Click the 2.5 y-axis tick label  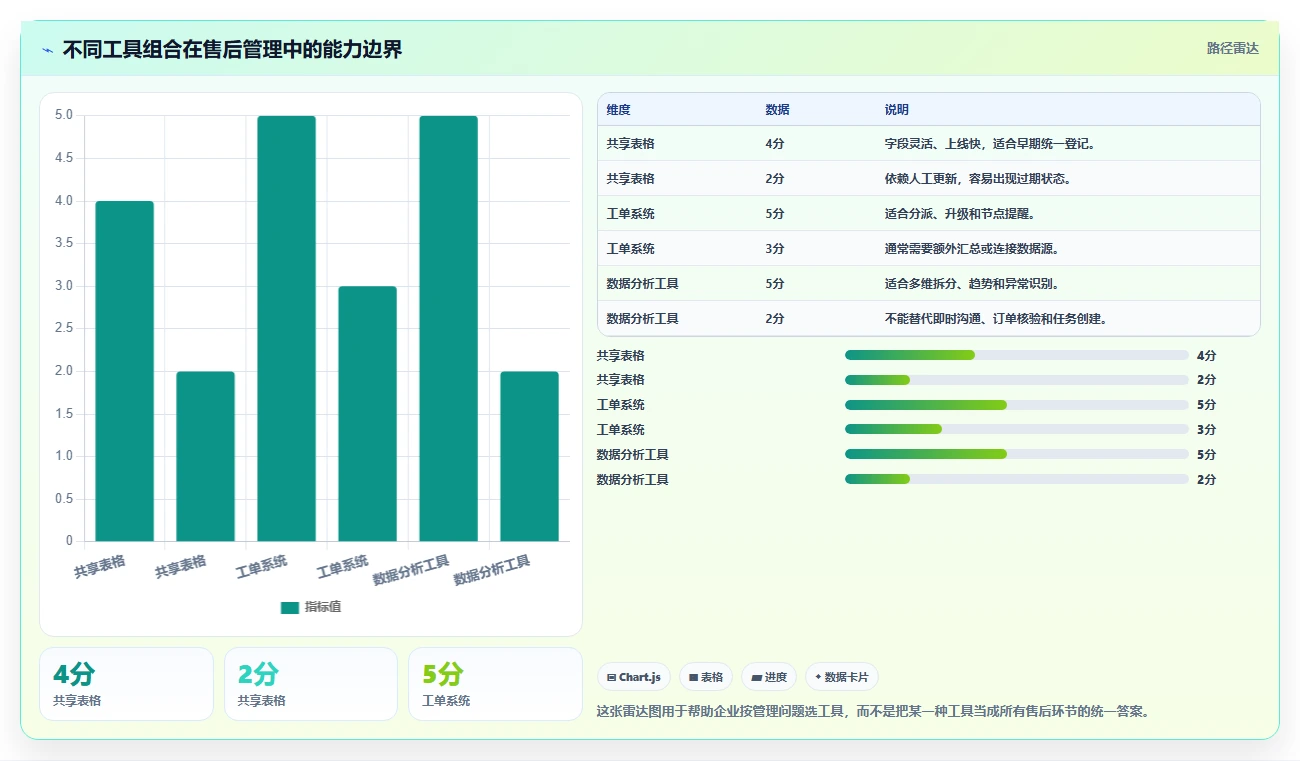pos(63,328)
